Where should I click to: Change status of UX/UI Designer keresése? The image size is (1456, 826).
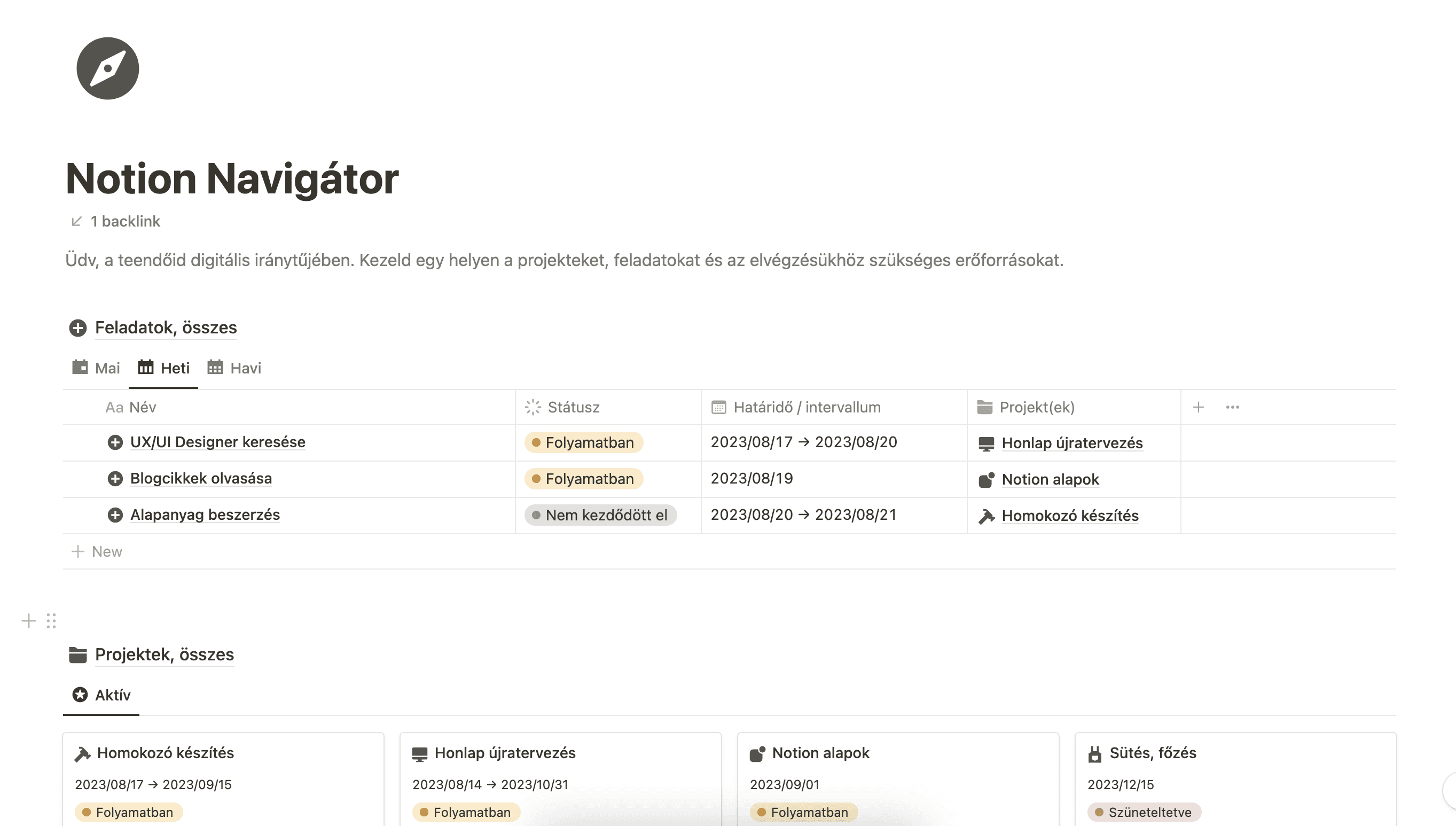583,442
